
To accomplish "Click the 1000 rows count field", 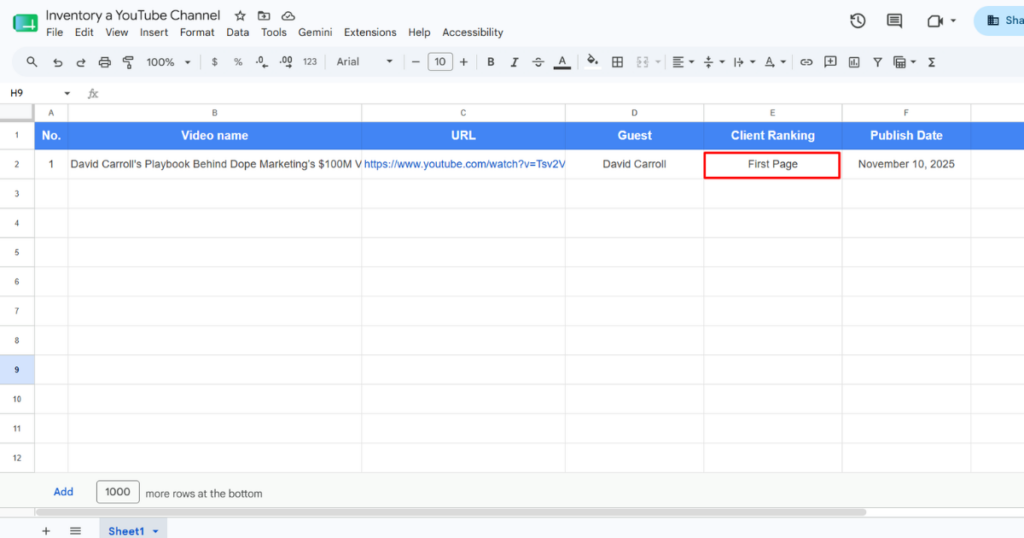I will click(118, 492).
